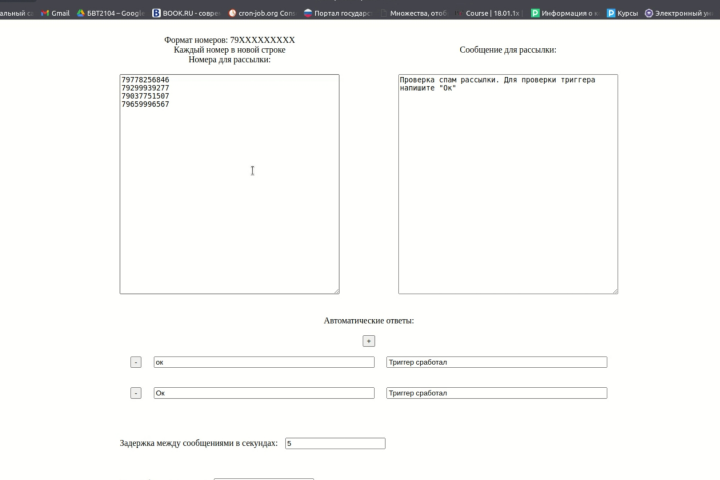The width and height of the screenshot is (720, 480).
Task: Open the Множества bookmark
Action: [x=413, y=13]
